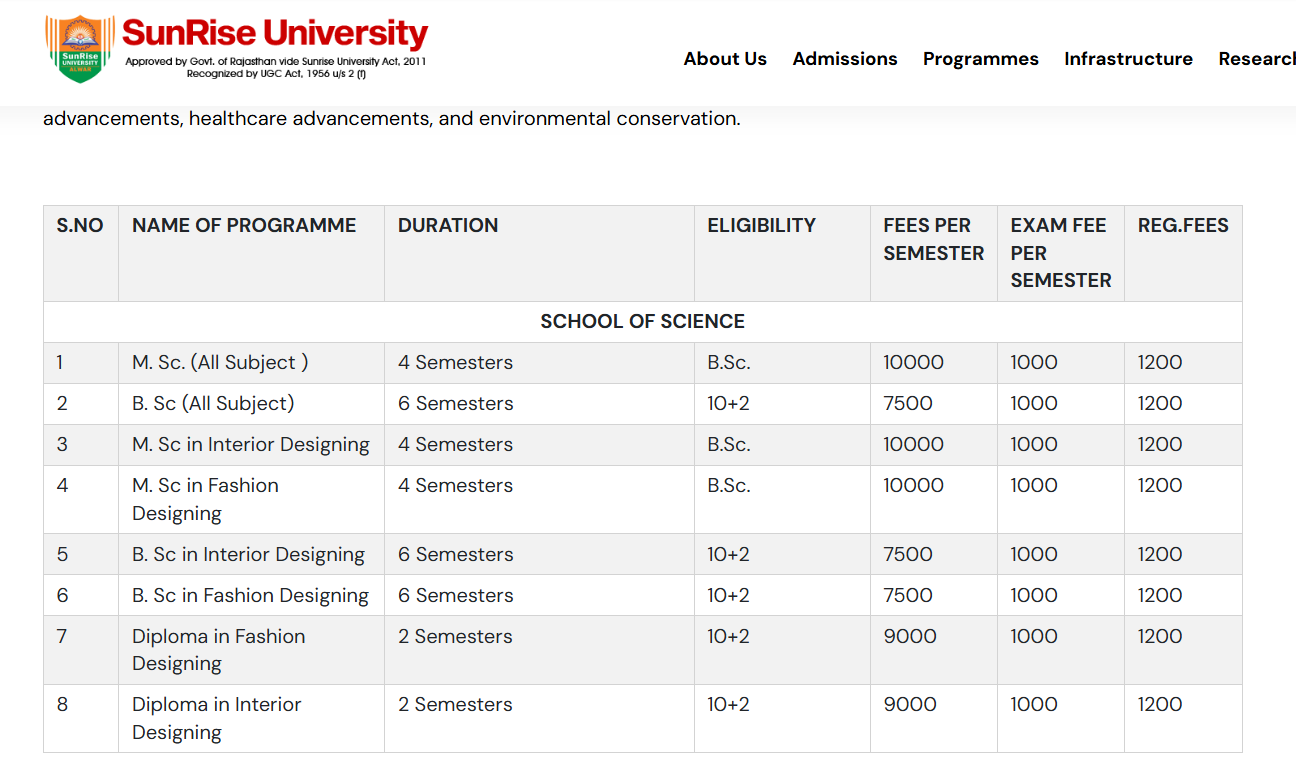Click the NAME OF PROGRAMME column header

tap(244, 226)
